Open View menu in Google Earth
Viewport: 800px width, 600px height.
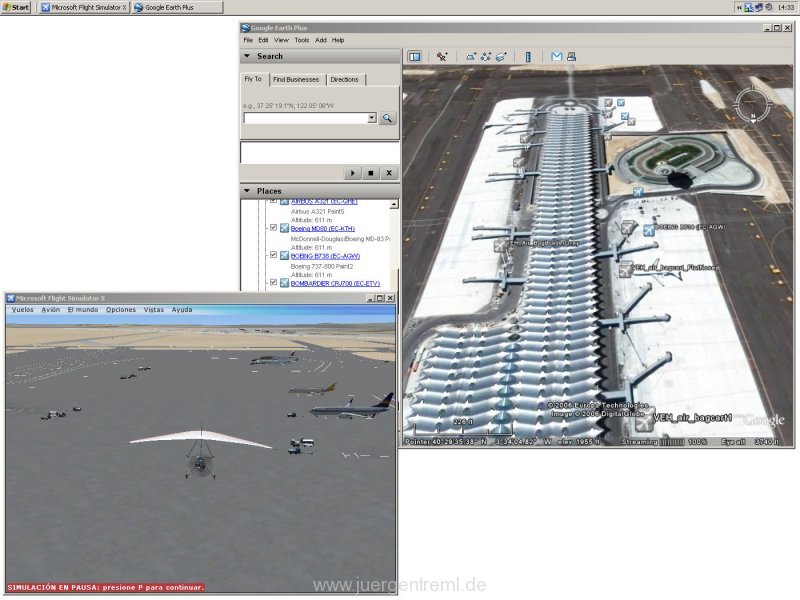(281, 40)
